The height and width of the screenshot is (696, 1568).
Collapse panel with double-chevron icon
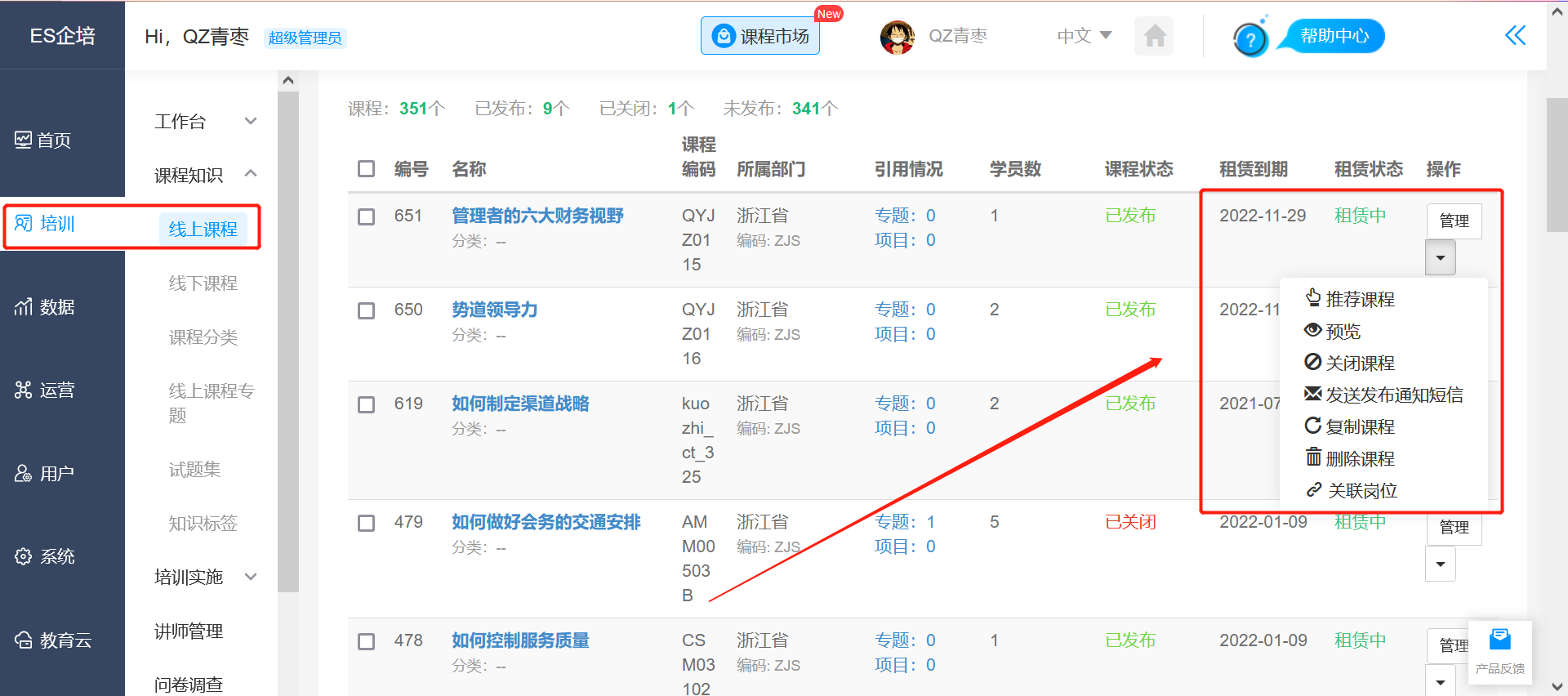pyautogui.click(x=1515, y=35)
